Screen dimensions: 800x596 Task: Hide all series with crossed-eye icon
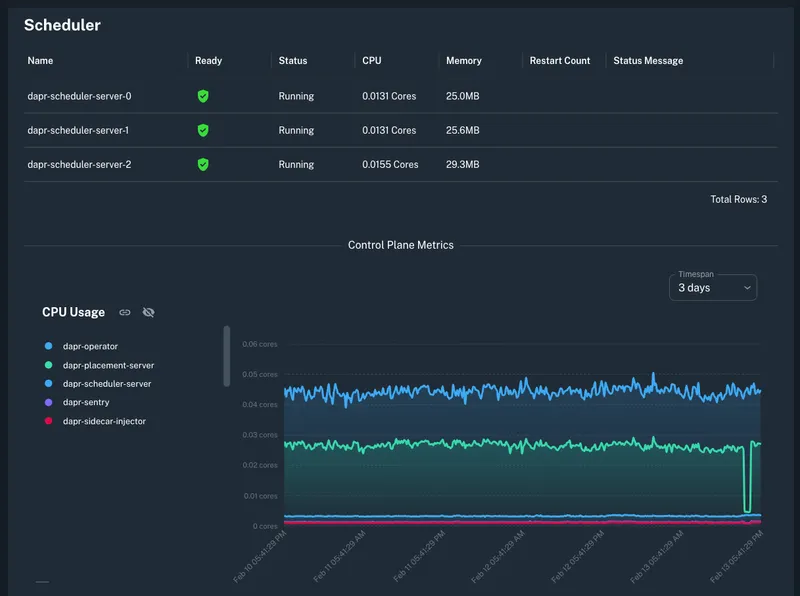point(149,312)
